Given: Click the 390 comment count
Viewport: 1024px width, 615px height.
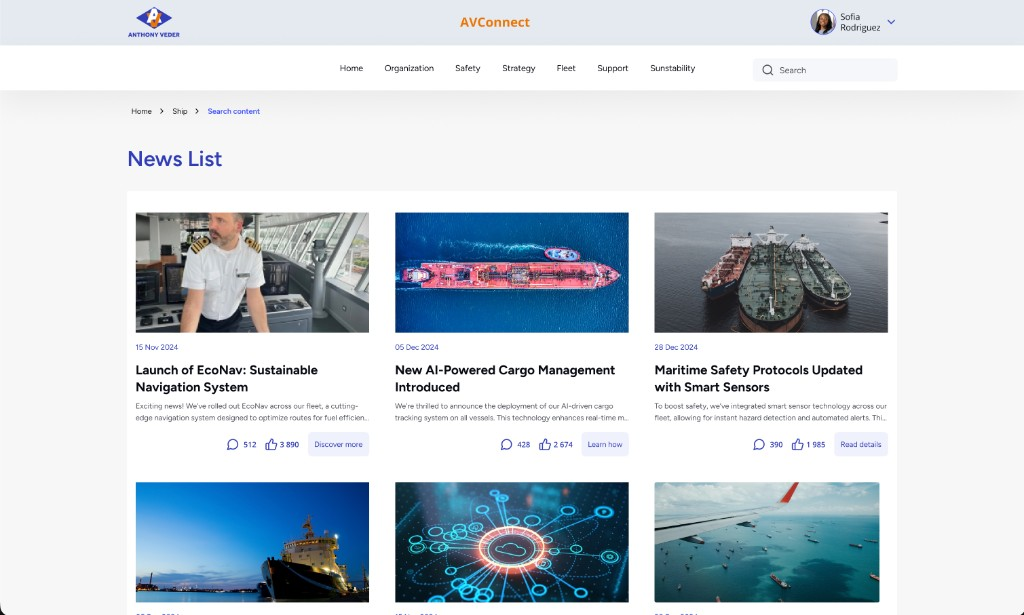Looking at the screenshot, I should click(x=776, y=445).
